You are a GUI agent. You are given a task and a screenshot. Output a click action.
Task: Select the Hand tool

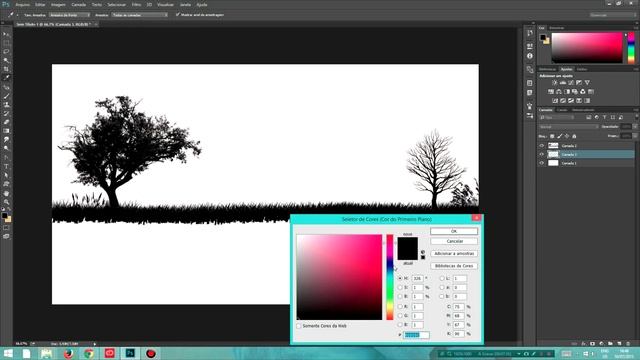pos(6,193)
